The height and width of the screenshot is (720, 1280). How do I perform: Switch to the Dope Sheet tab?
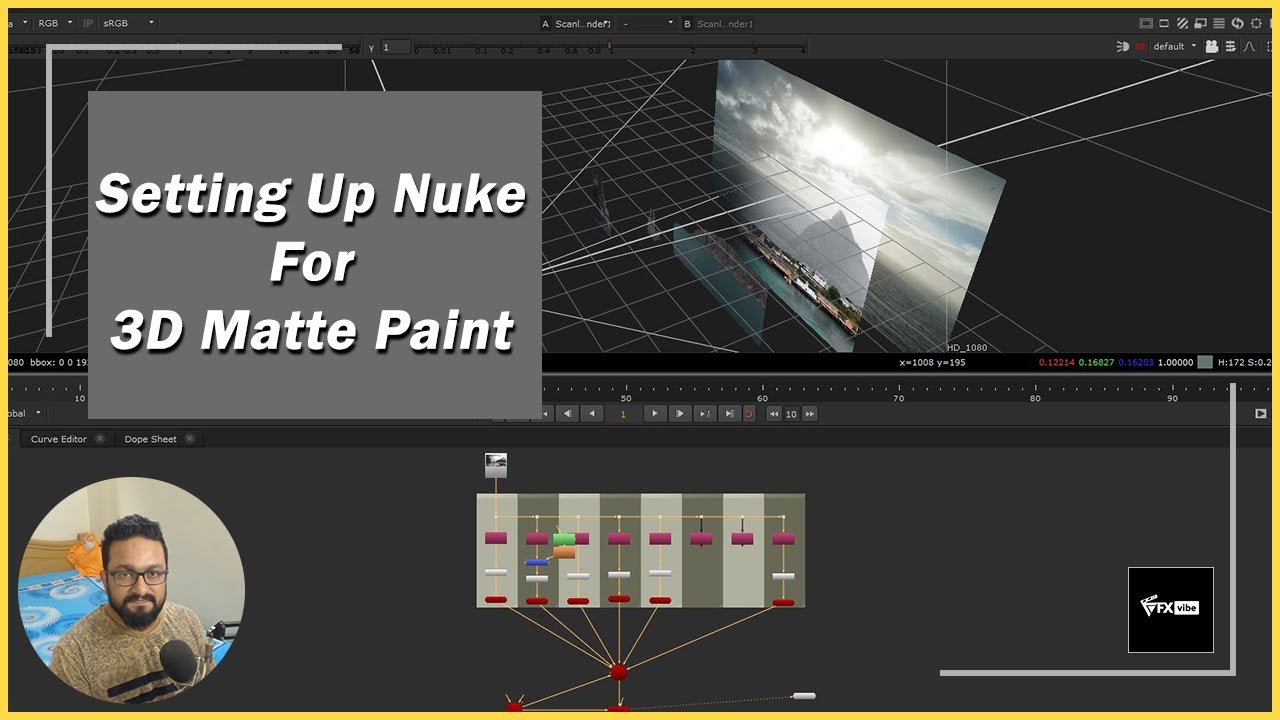(x=150, y=439)
